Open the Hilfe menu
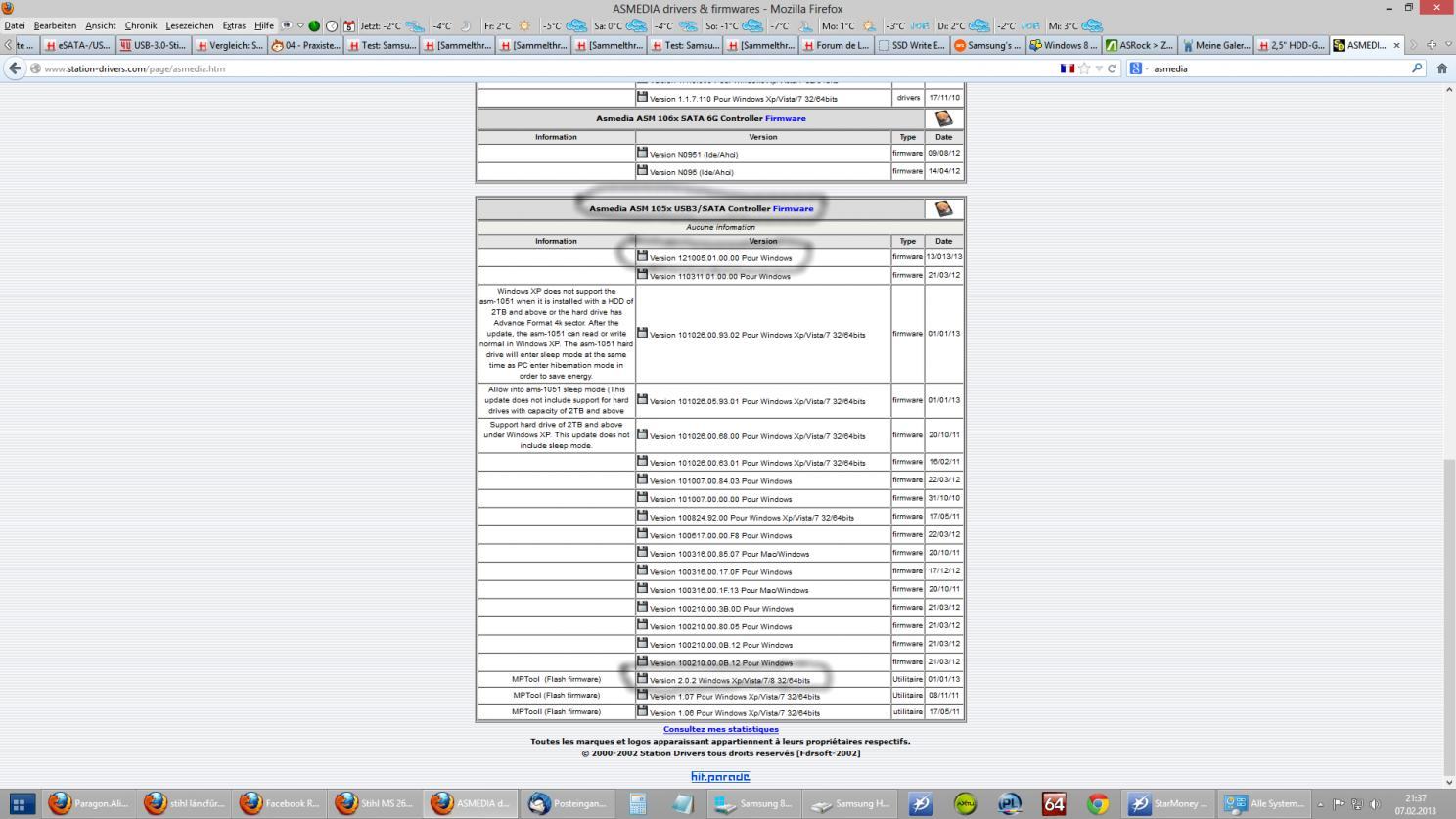The width and height of the screenshot is (1456, 819). tap(264, 25)
